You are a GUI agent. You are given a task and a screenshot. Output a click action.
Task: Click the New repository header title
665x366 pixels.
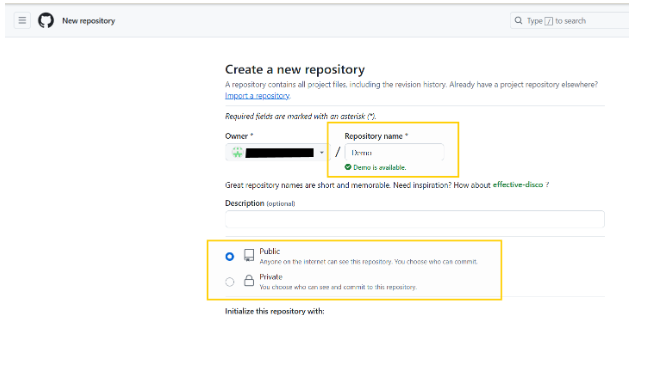point(89,21)
